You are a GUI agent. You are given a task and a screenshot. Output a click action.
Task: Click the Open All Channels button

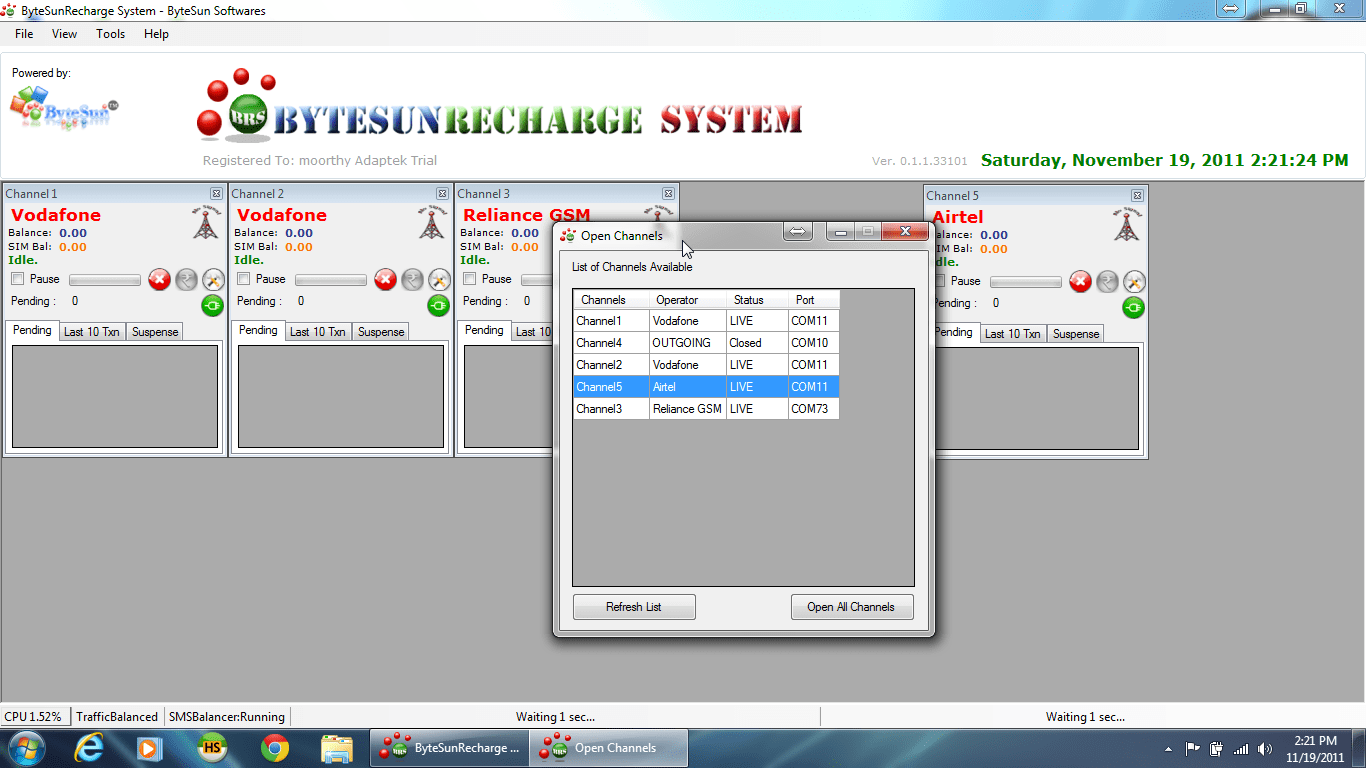pos(851,607)
